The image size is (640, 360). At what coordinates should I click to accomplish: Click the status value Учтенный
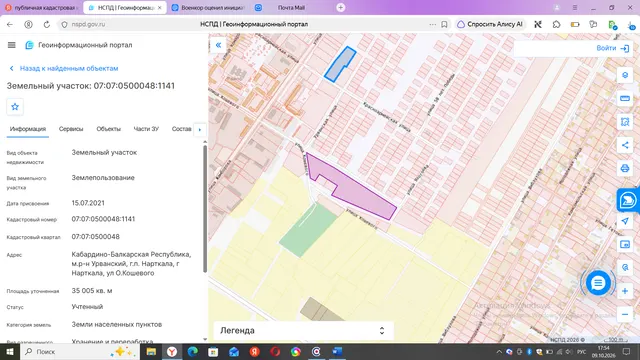(x=87, y=307)
